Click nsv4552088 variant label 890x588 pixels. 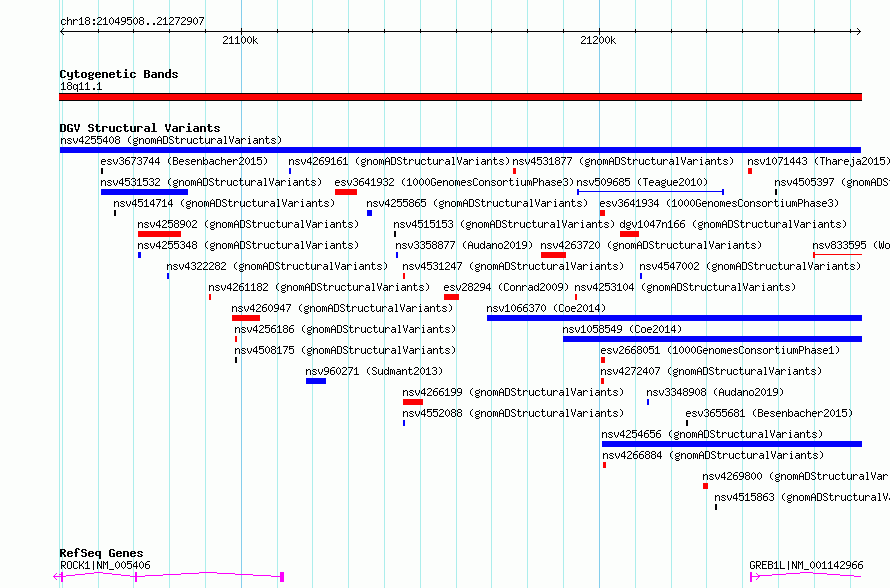(x=513, y=413)
